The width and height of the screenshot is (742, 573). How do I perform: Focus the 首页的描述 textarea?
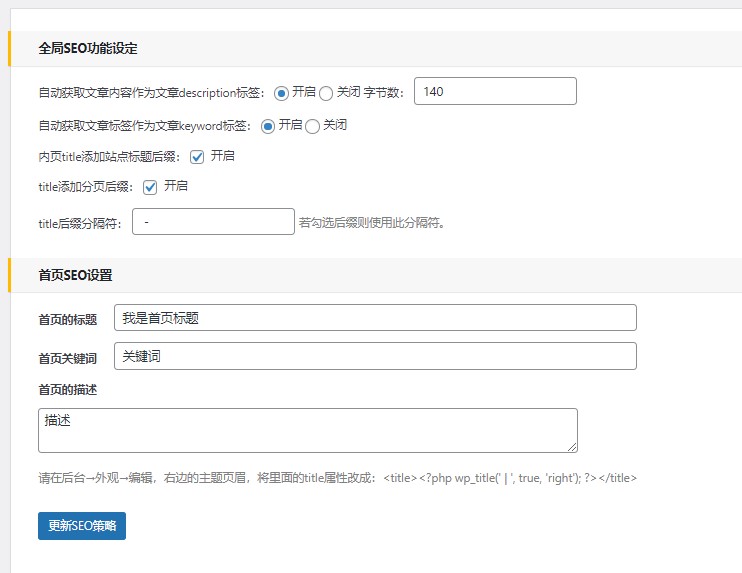point(307,430)
